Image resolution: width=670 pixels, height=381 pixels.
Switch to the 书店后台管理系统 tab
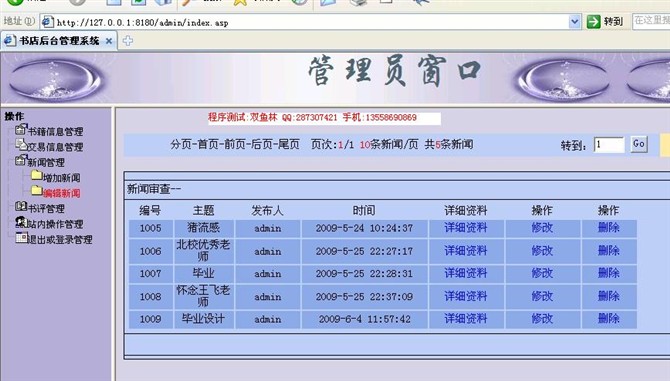(59, 41)
